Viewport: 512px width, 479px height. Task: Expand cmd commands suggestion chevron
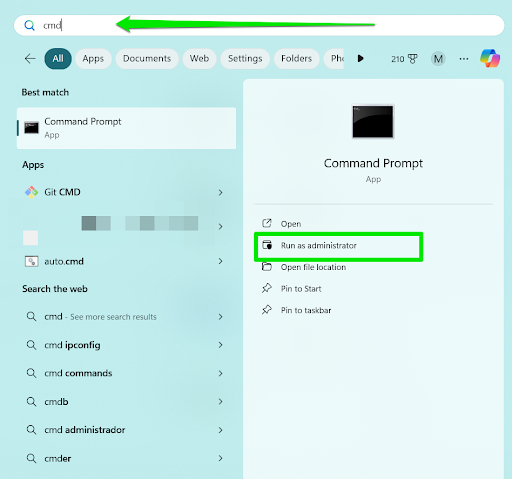pyautogui.click(x=220, y=373)
